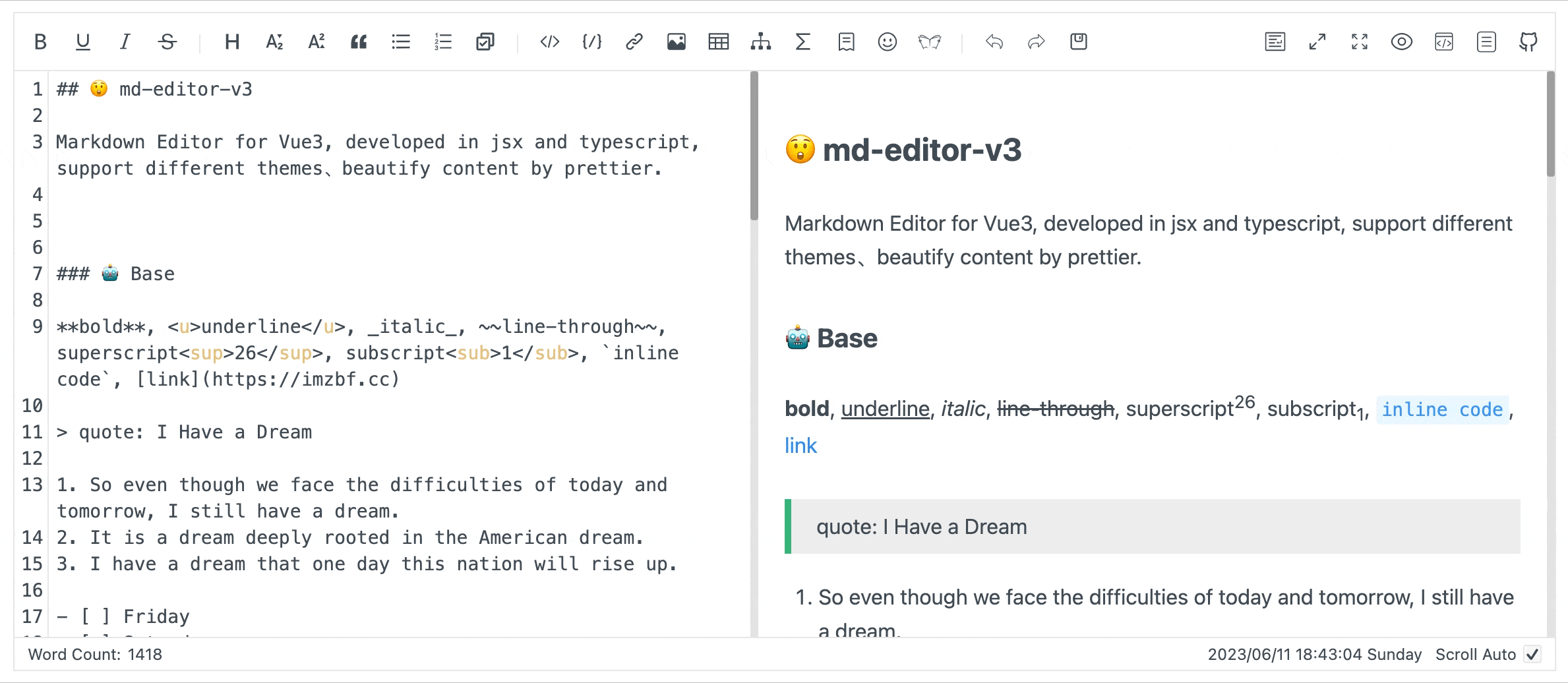Apply strikethrough formatting
This screenshot has height=683, width=1568.
click(167, 42)
